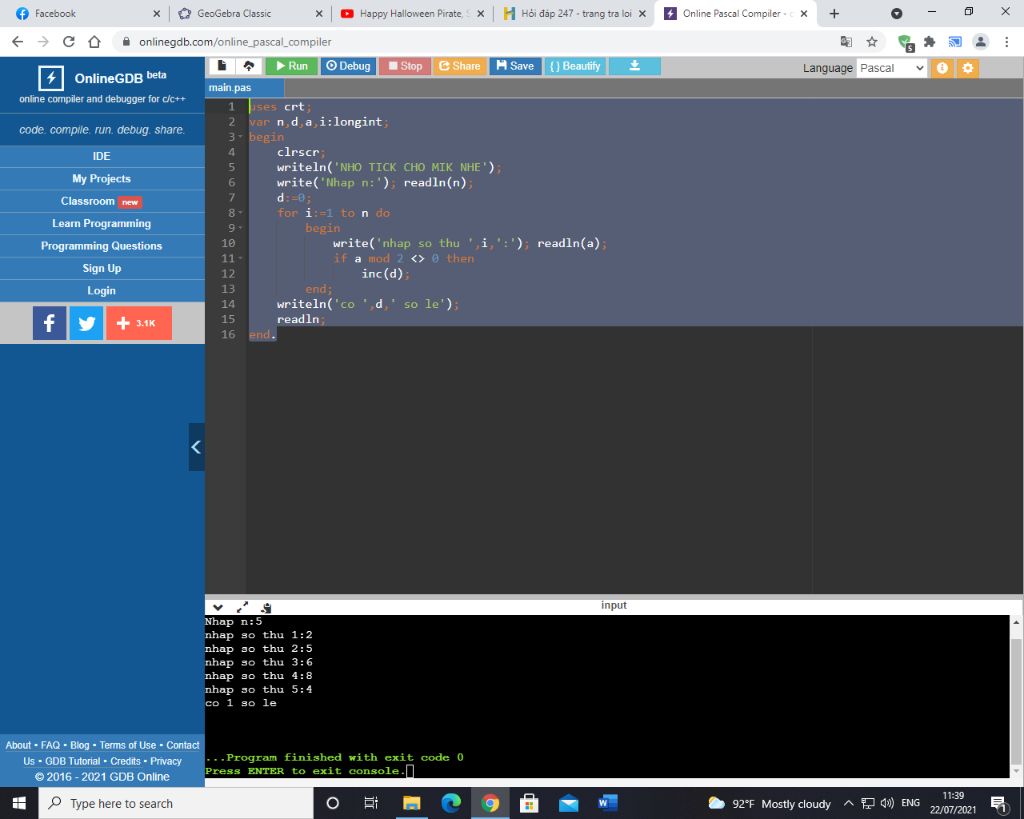Click the upload file icon in toolbar

click(249, 66)
